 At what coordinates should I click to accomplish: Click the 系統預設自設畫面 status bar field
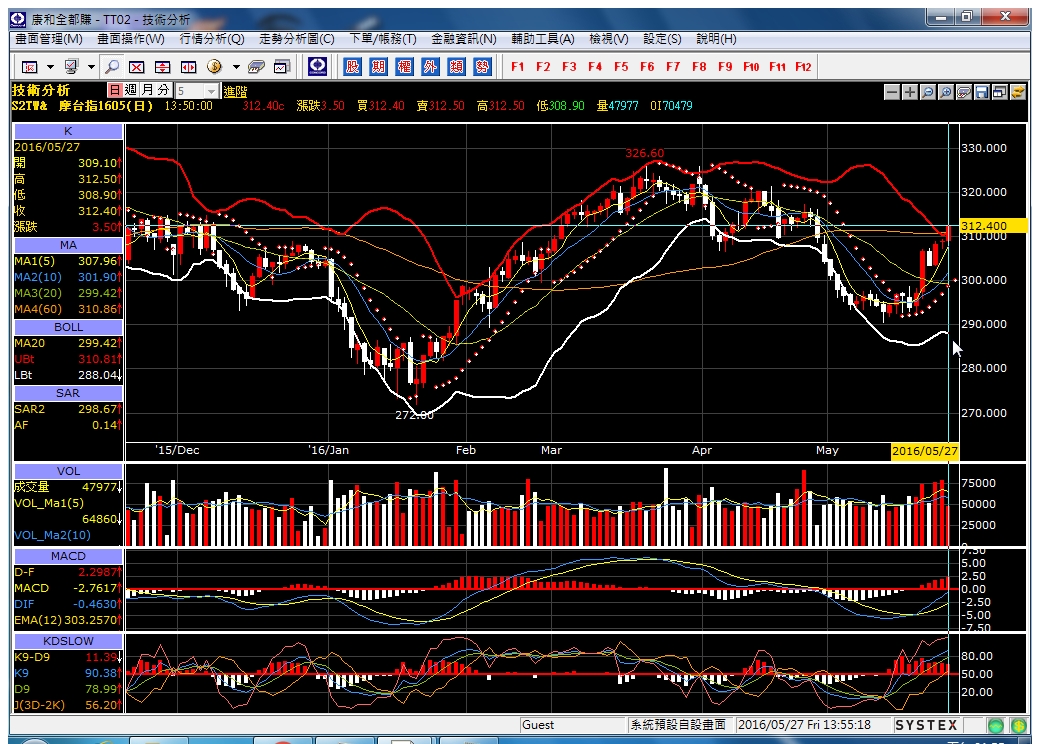coord(679,725)
